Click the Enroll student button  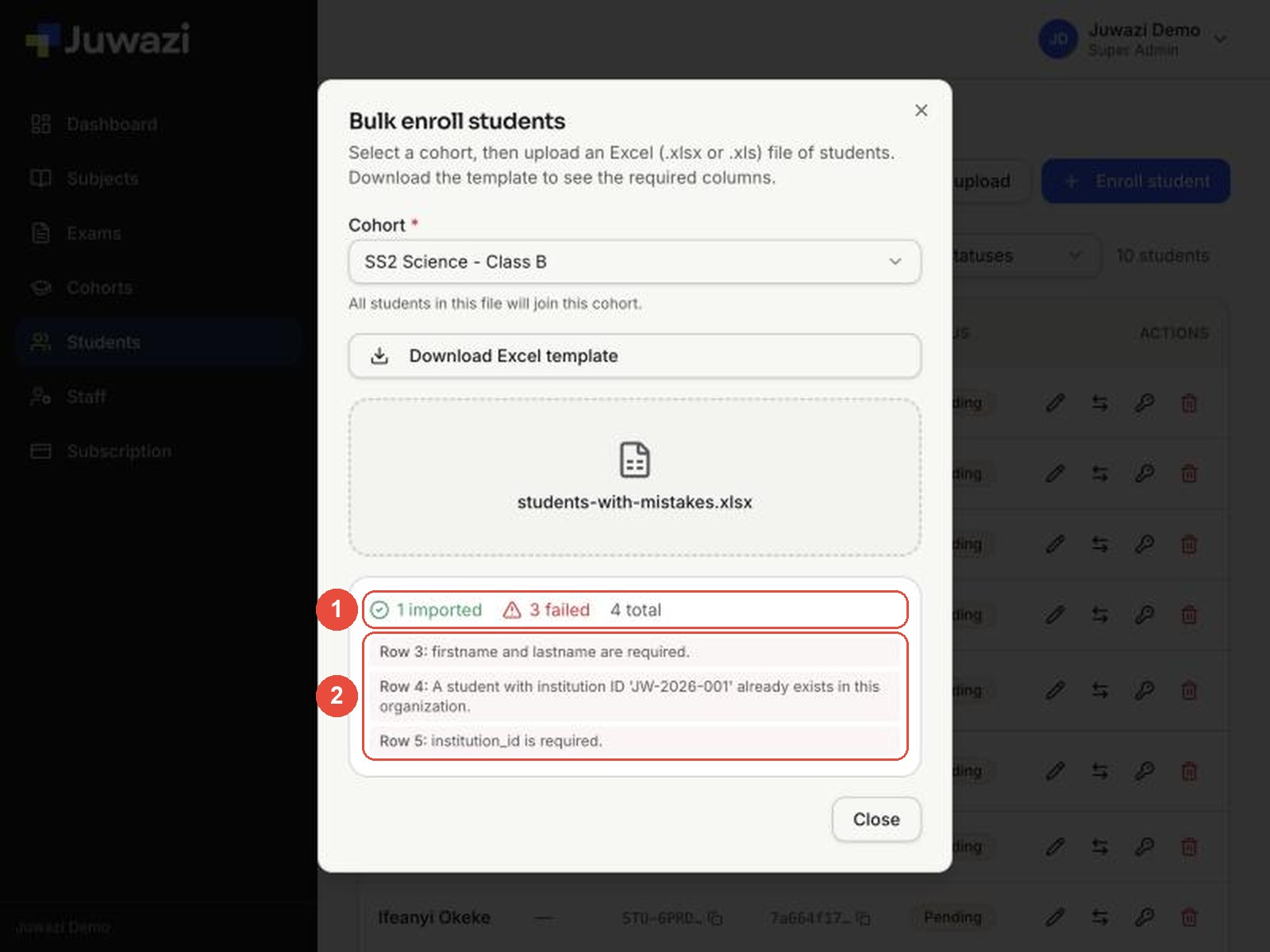click(1136, 181)
